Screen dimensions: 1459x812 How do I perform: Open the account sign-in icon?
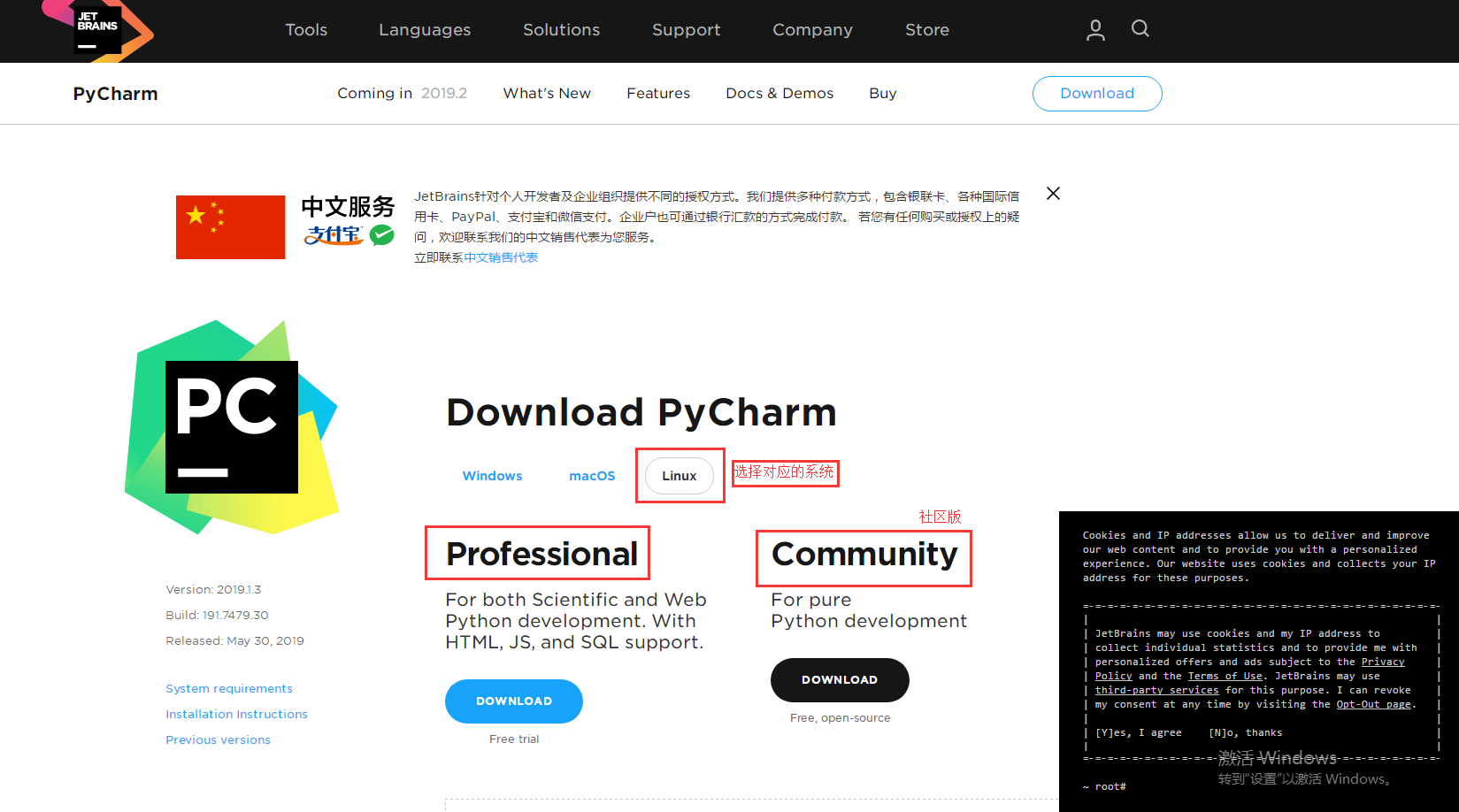coord(1094,29)
